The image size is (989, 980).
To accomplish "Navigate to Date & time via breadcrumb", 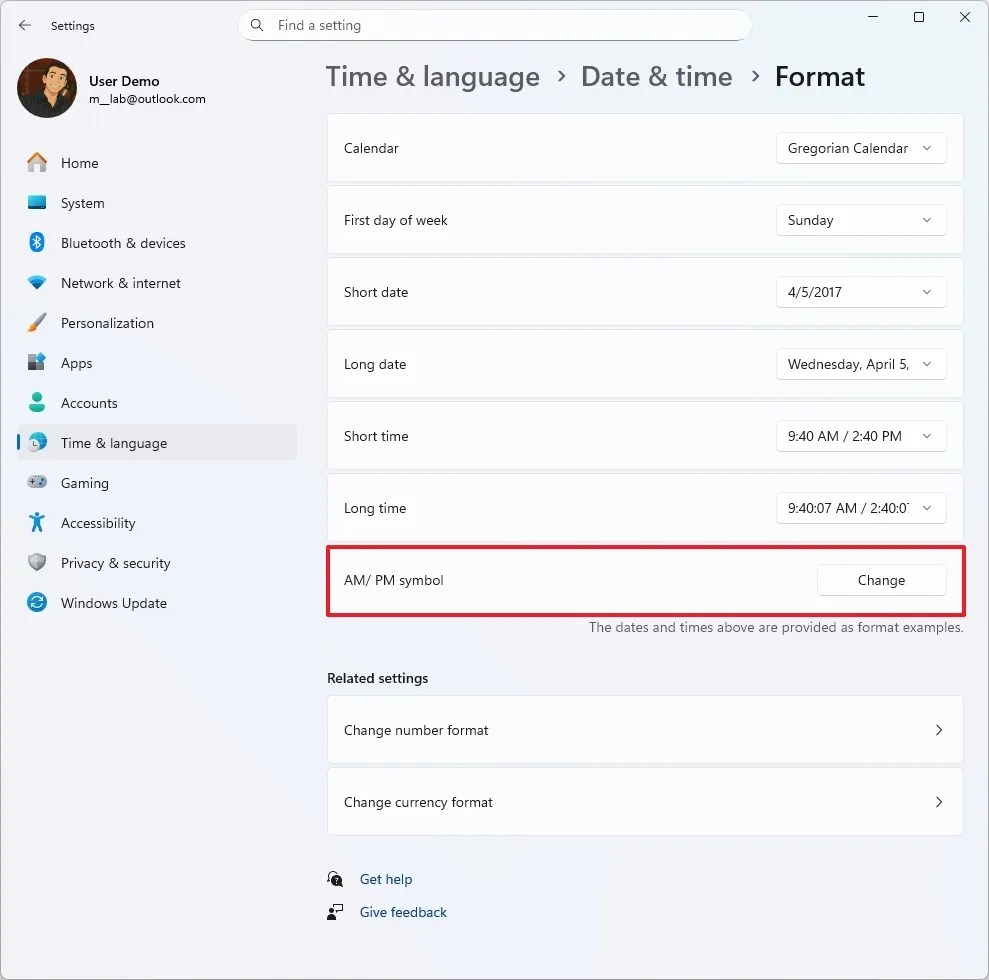I will click(x=657, y=76).
